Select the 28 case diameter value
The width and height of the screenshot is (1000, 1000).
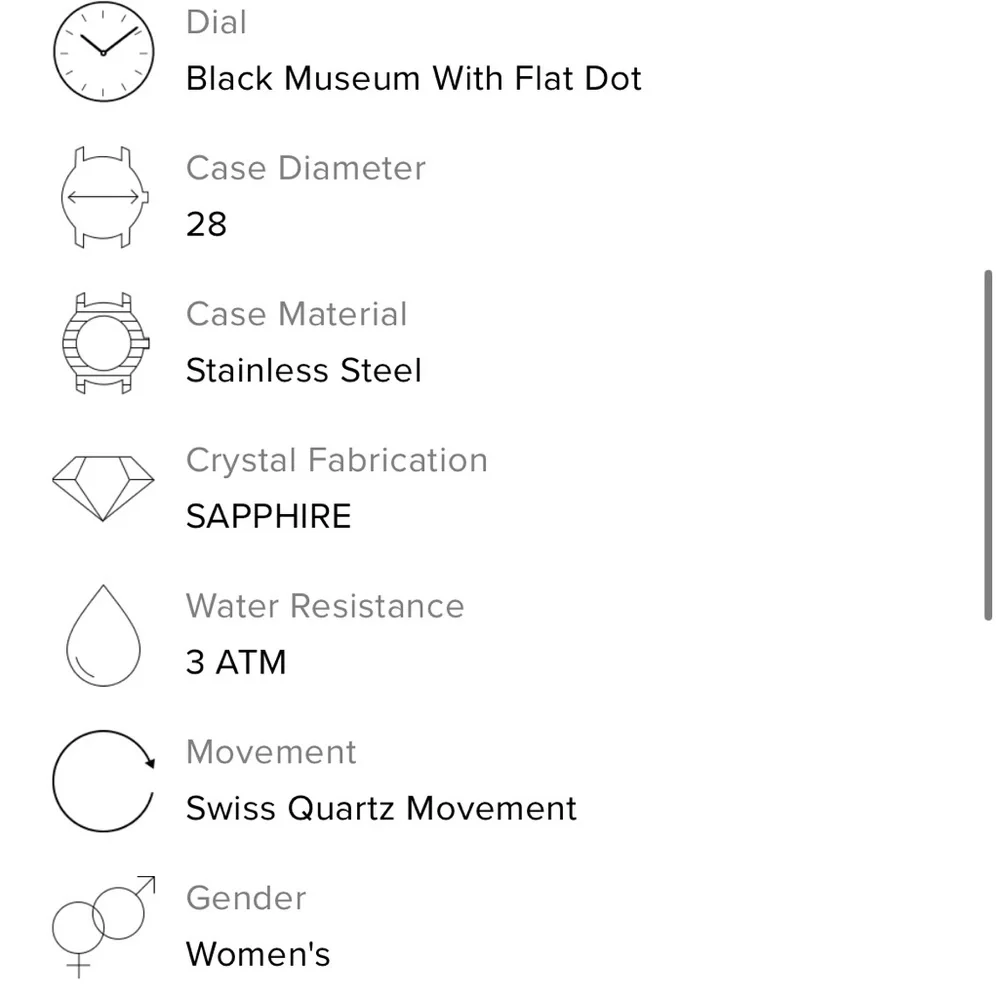[206, 224]
